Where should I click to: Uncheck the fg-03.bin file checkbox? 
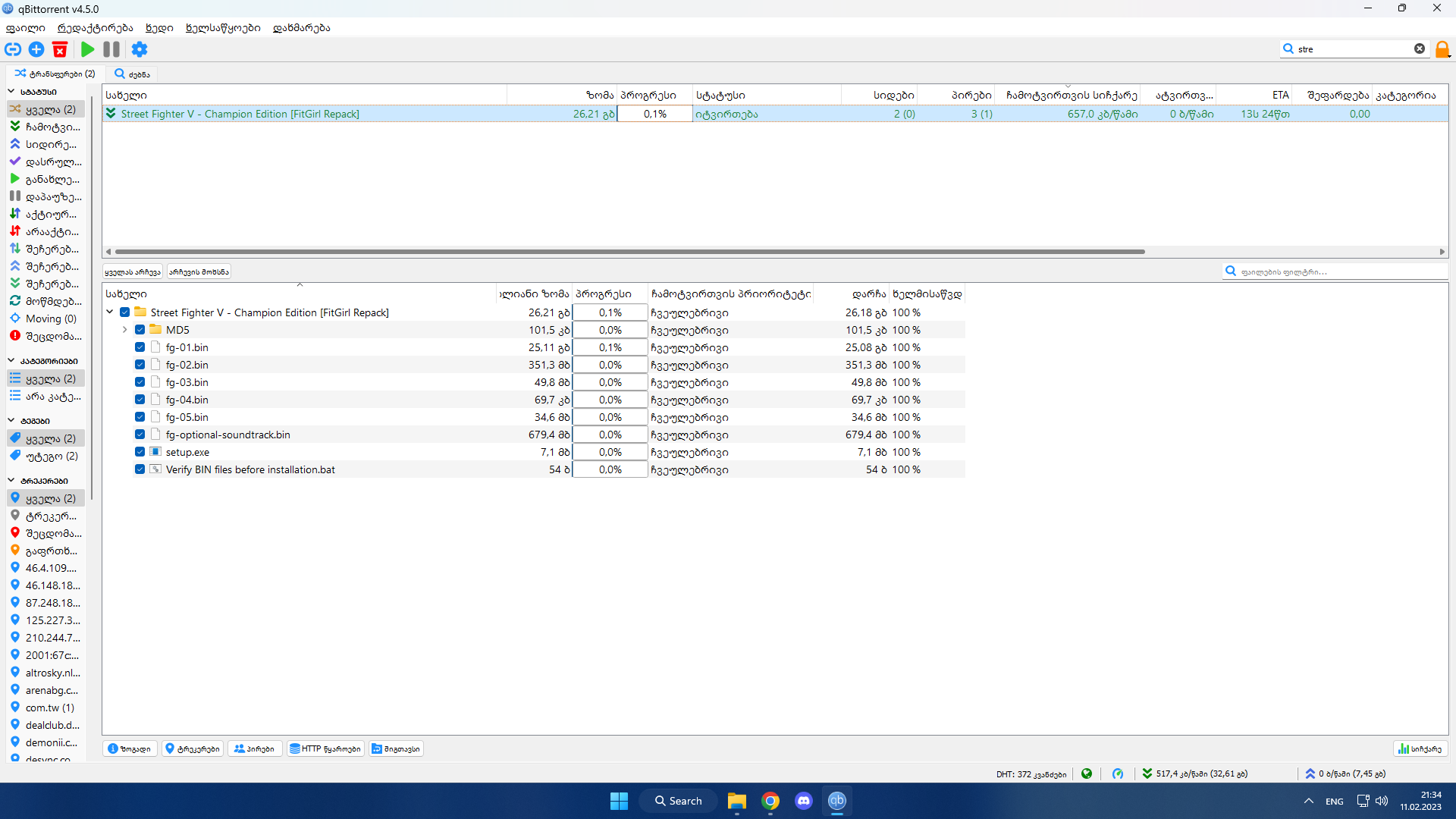[140, 382]
